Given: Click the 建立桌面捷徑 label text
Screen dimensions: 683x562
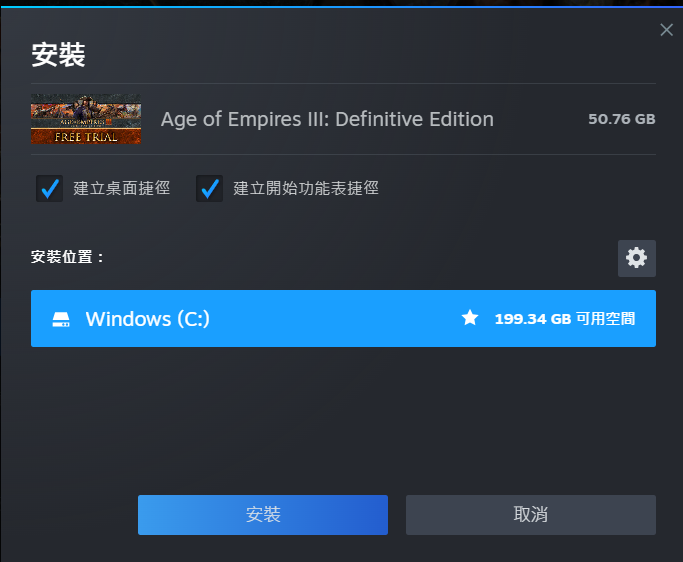Looking at the screenshot, I should click(121, 188).
